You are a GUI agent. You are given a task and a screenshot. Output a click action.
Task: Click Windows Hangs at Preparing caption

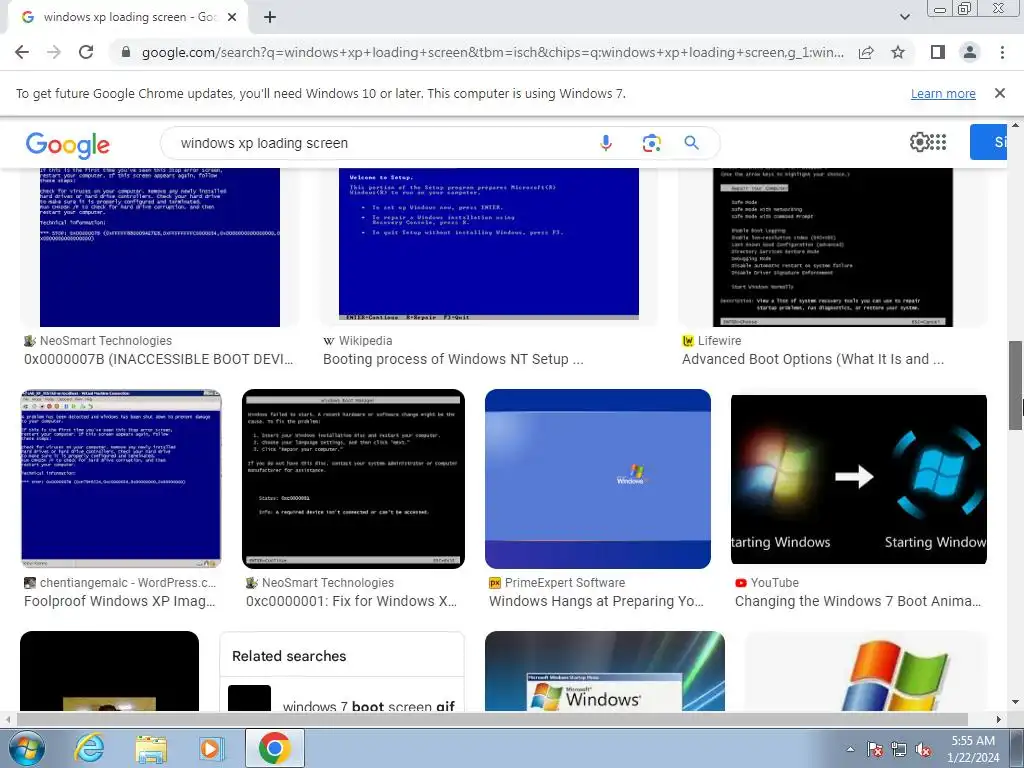click(x=596, y=601)
